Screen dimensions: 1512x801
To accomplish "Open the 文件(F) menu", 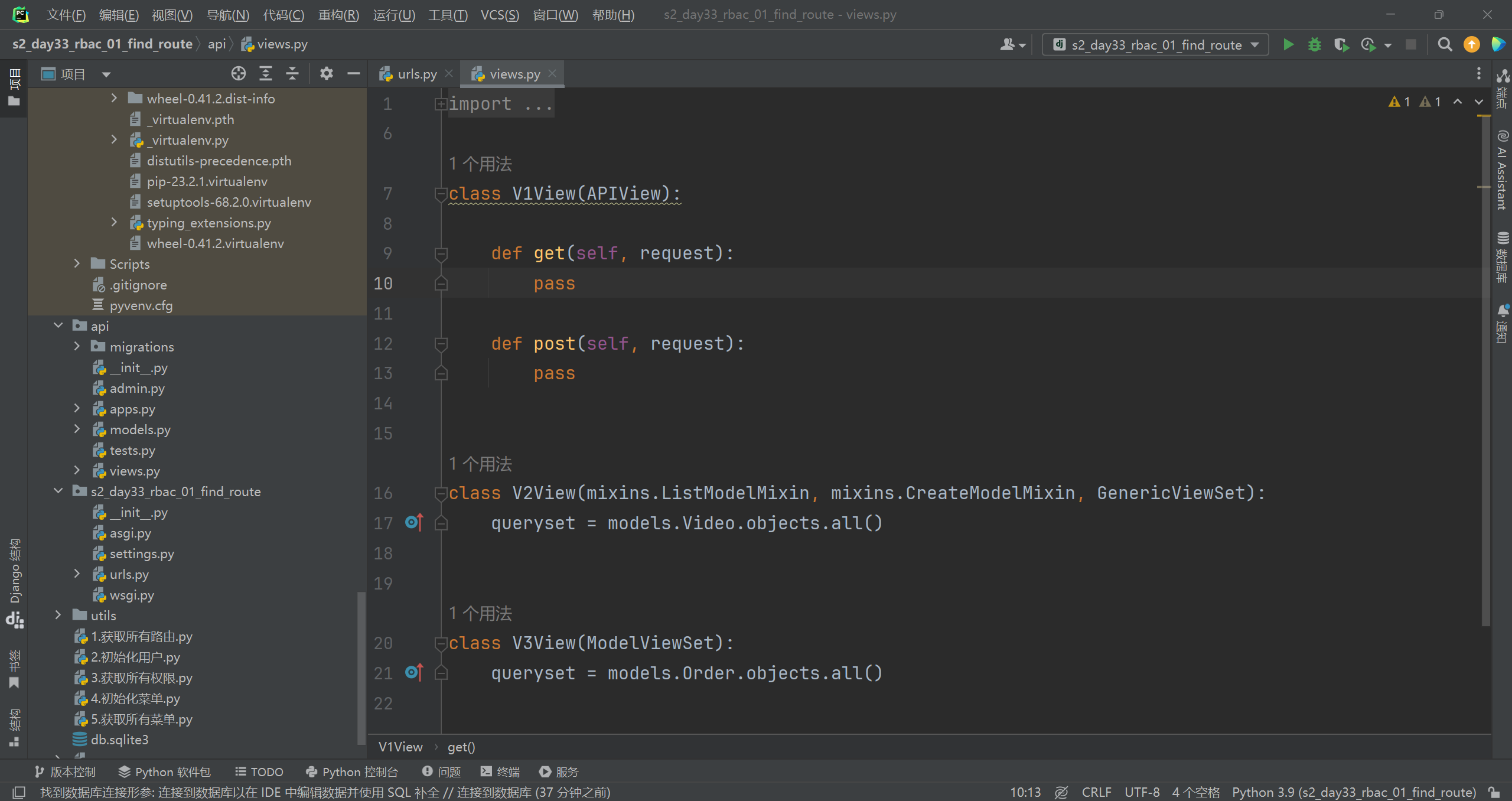I will [66, 15].
